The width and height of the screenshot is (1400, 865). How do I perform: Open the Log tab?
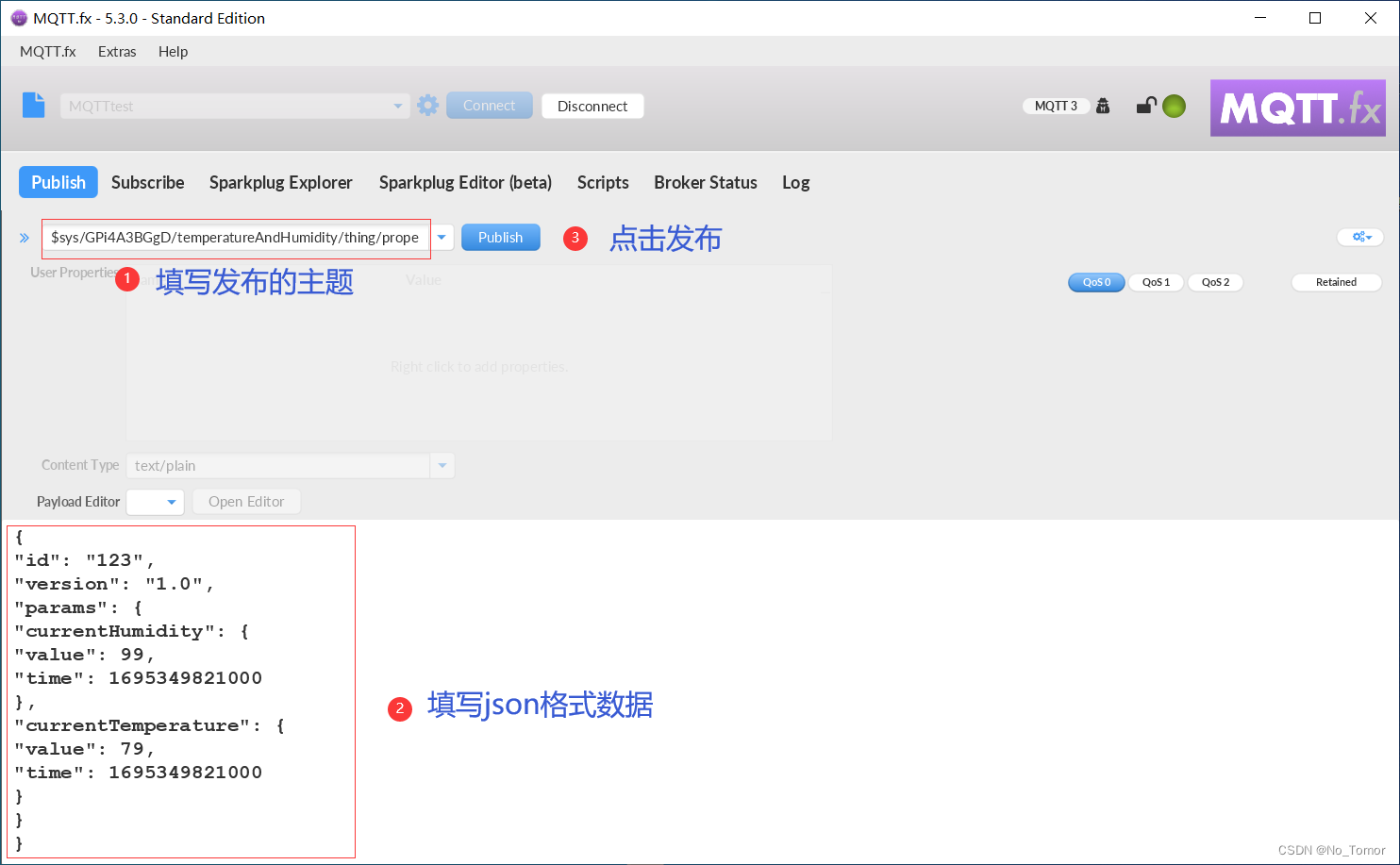(796, 182)
